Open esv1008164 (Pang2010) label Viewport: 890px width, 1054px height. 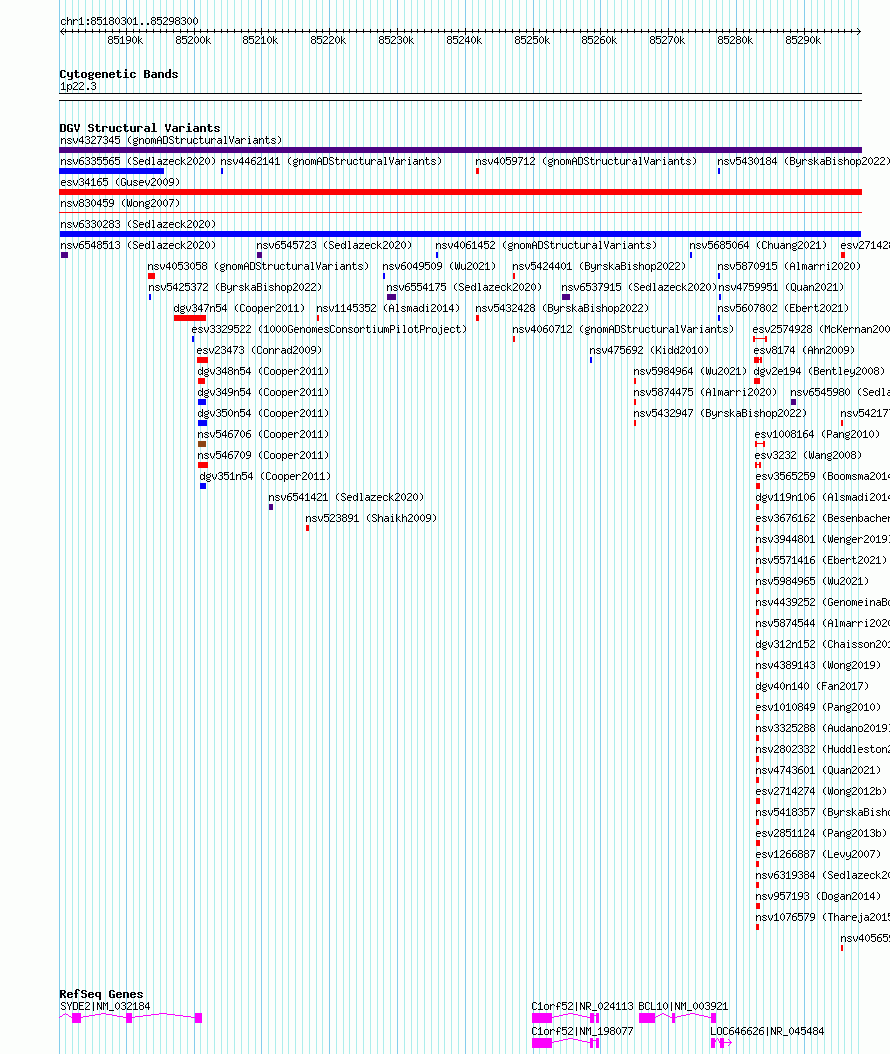(x=817, y=434)
